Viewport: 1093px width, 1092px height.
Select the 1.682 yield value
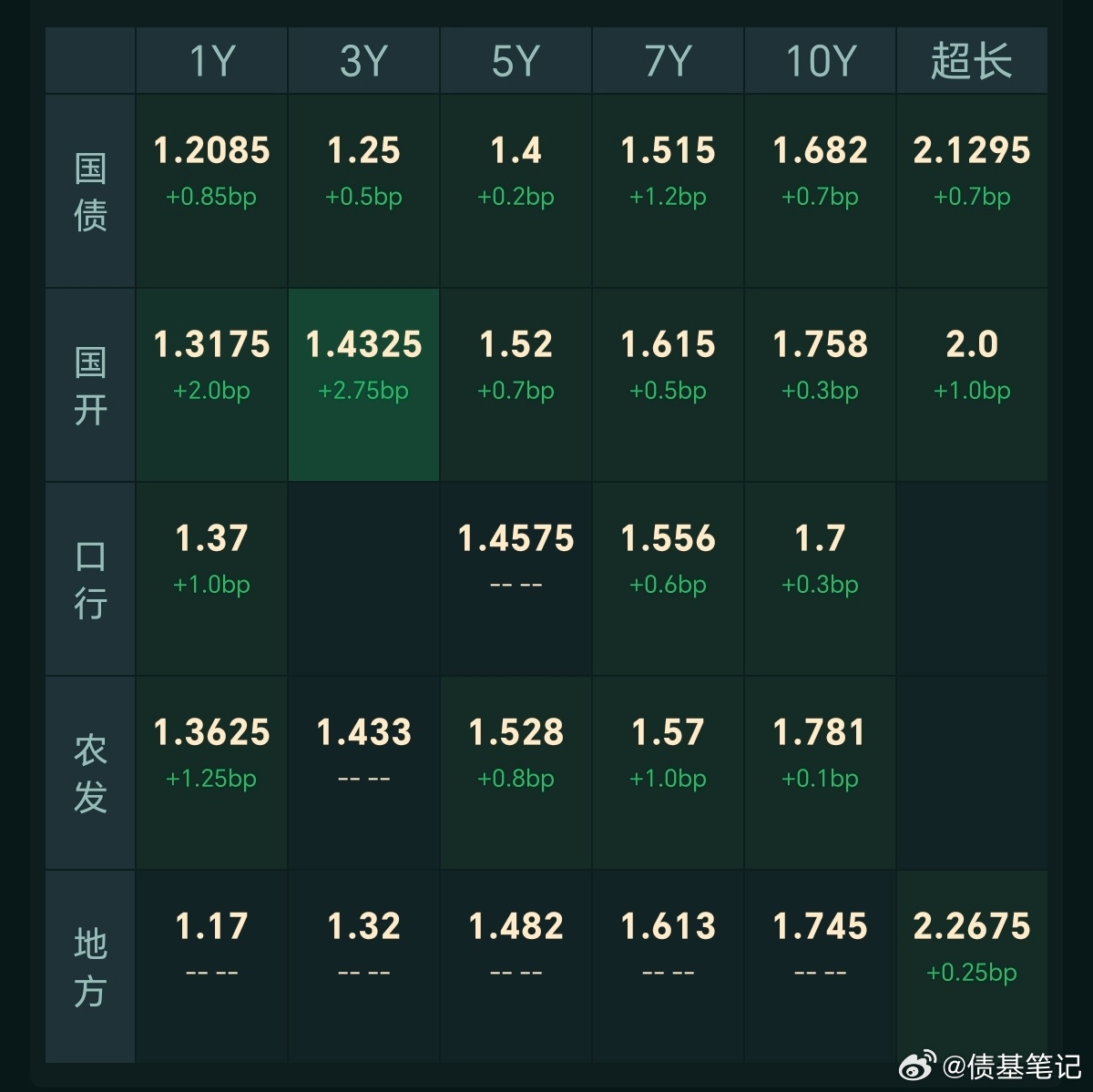[820, 150]
